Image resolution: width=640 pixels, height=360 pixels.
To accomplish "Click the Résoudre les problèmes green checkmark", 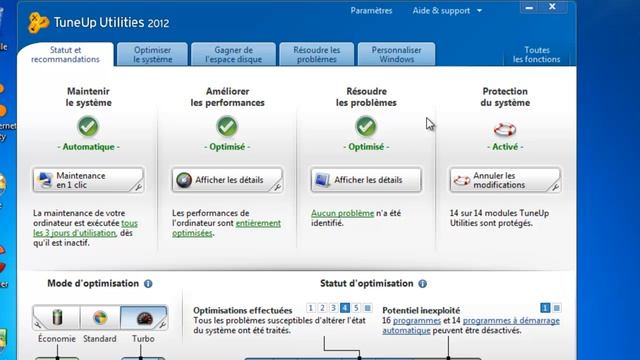I will (x=366, y=126).
